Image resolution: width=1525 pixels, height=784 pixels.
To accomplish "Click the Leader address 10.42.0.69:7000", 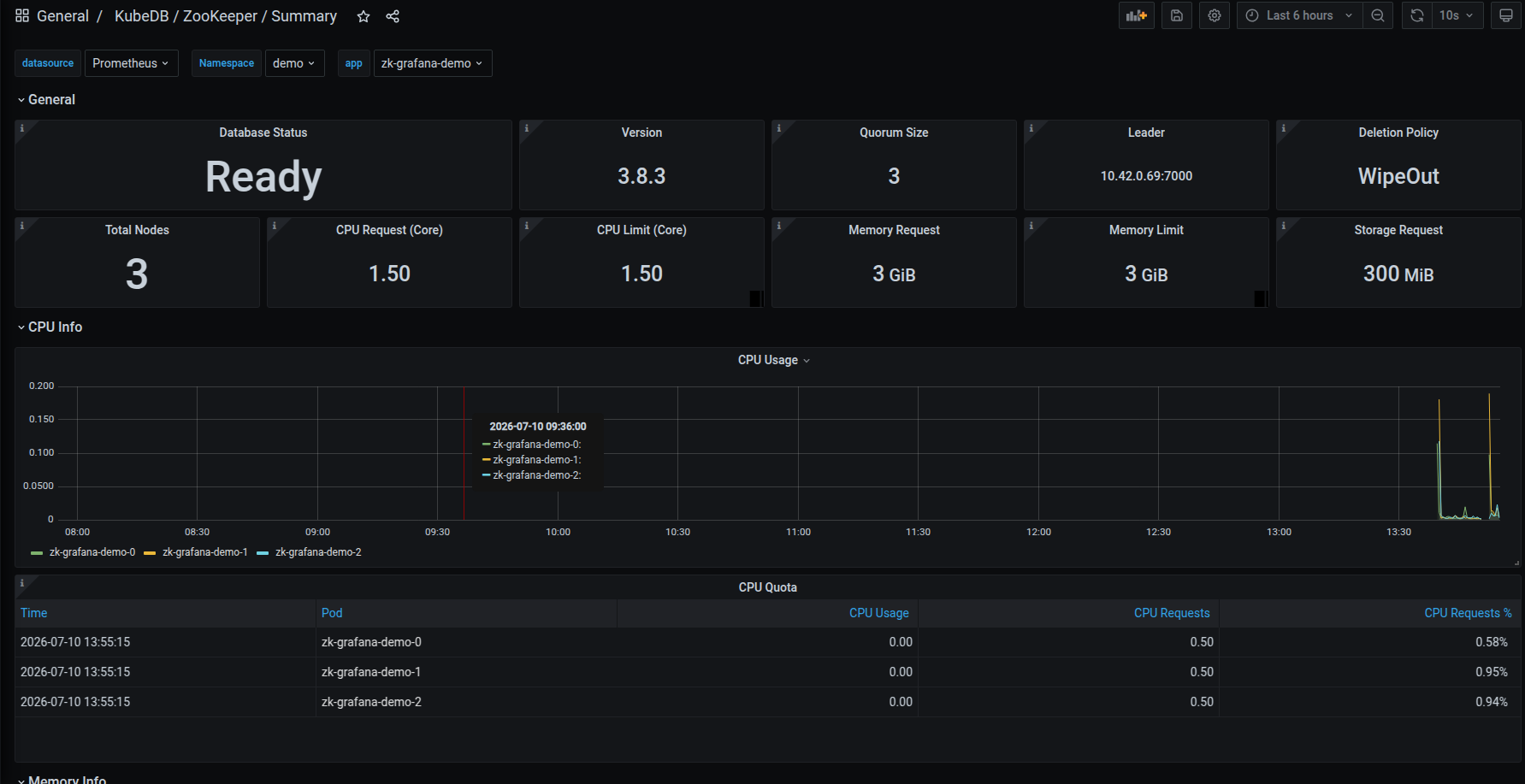I will point(1146,176).
